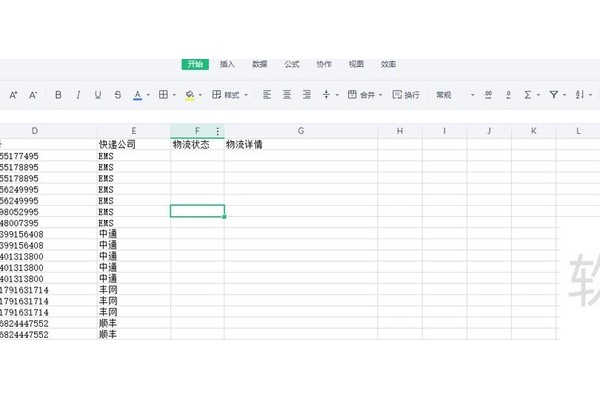Toggle underline formatting

(x=98, y=95)
